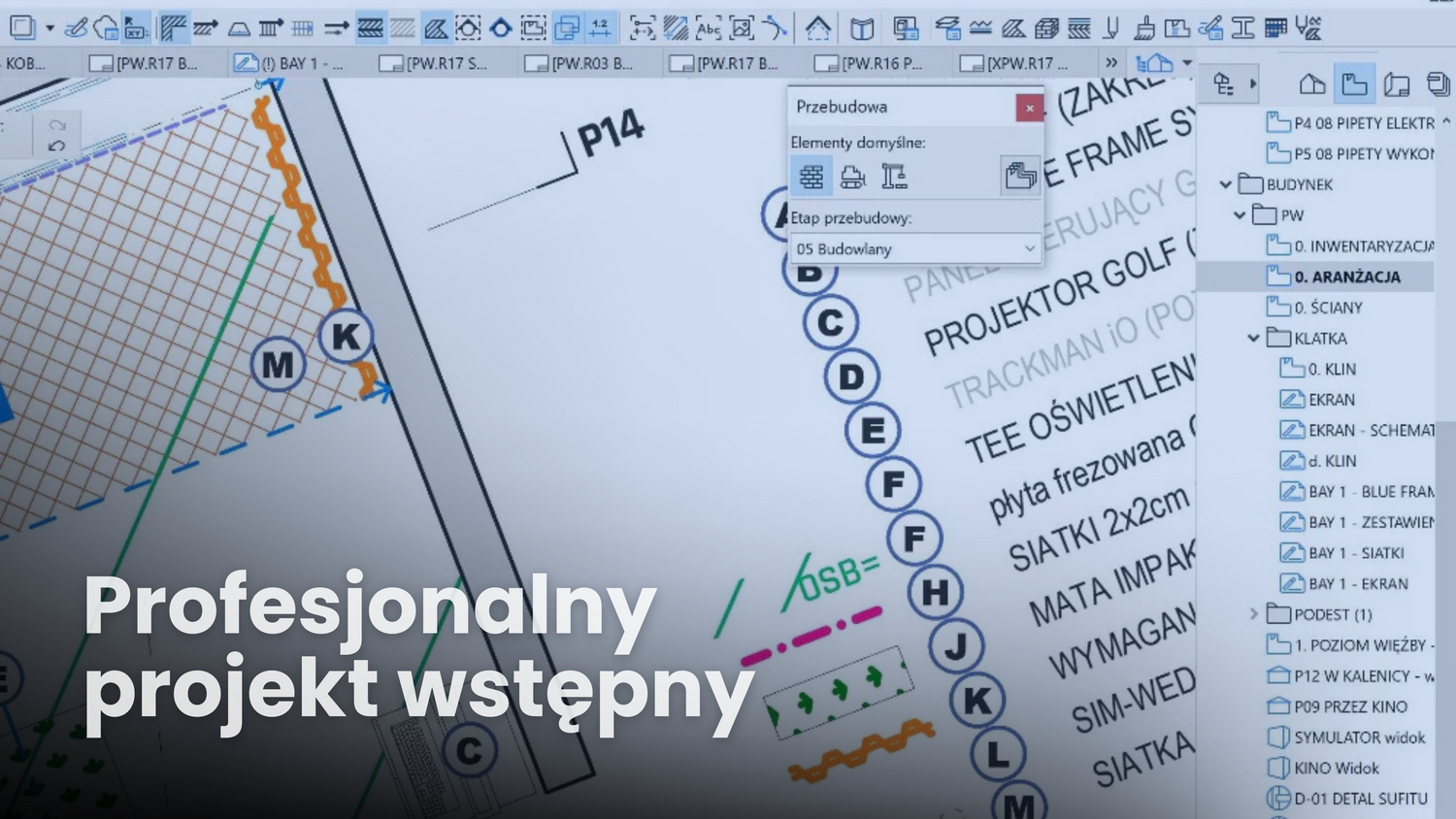
Task: Open the renovation filter options folder icon
Action: pyautogui.click(x=1020, y=176)
